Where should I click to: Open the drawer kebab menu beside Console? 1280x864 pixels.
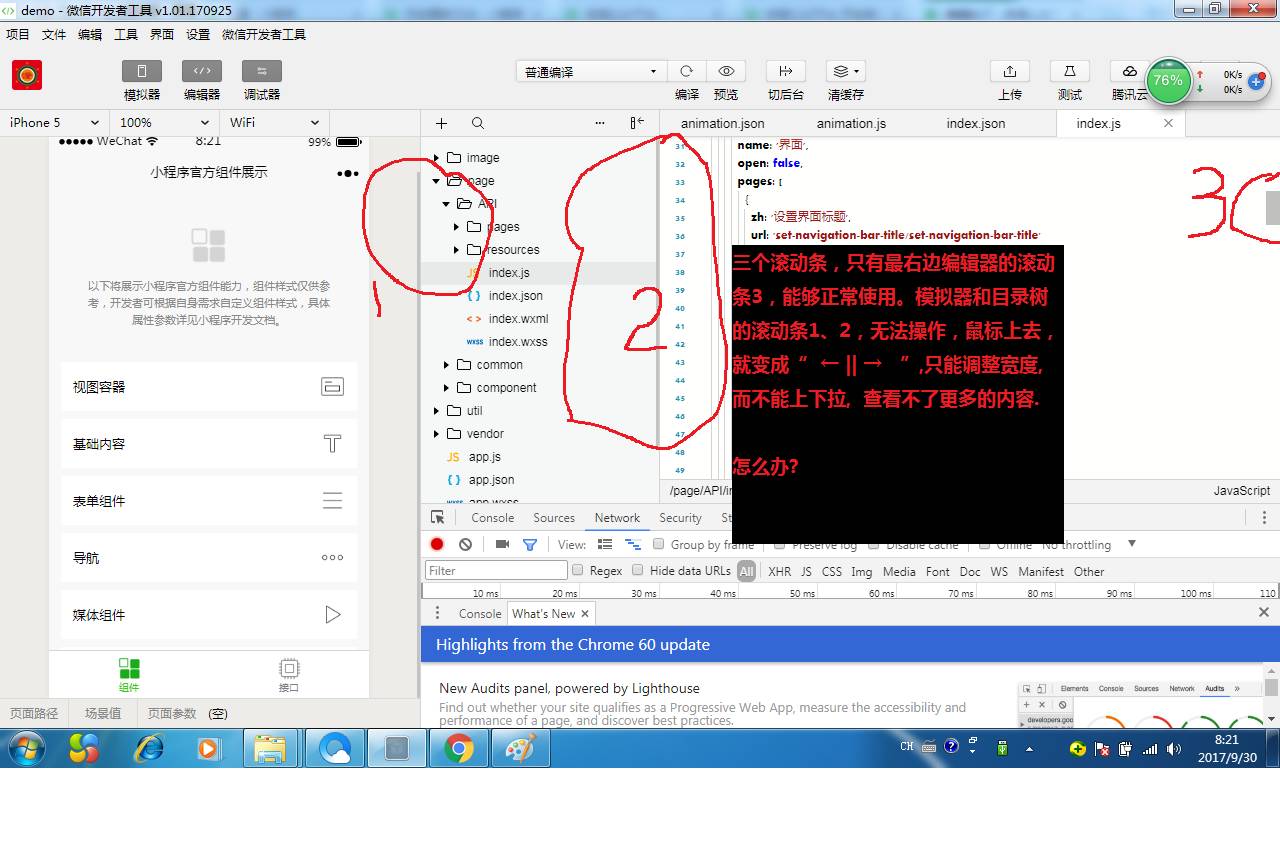click(x=437, y=613)
